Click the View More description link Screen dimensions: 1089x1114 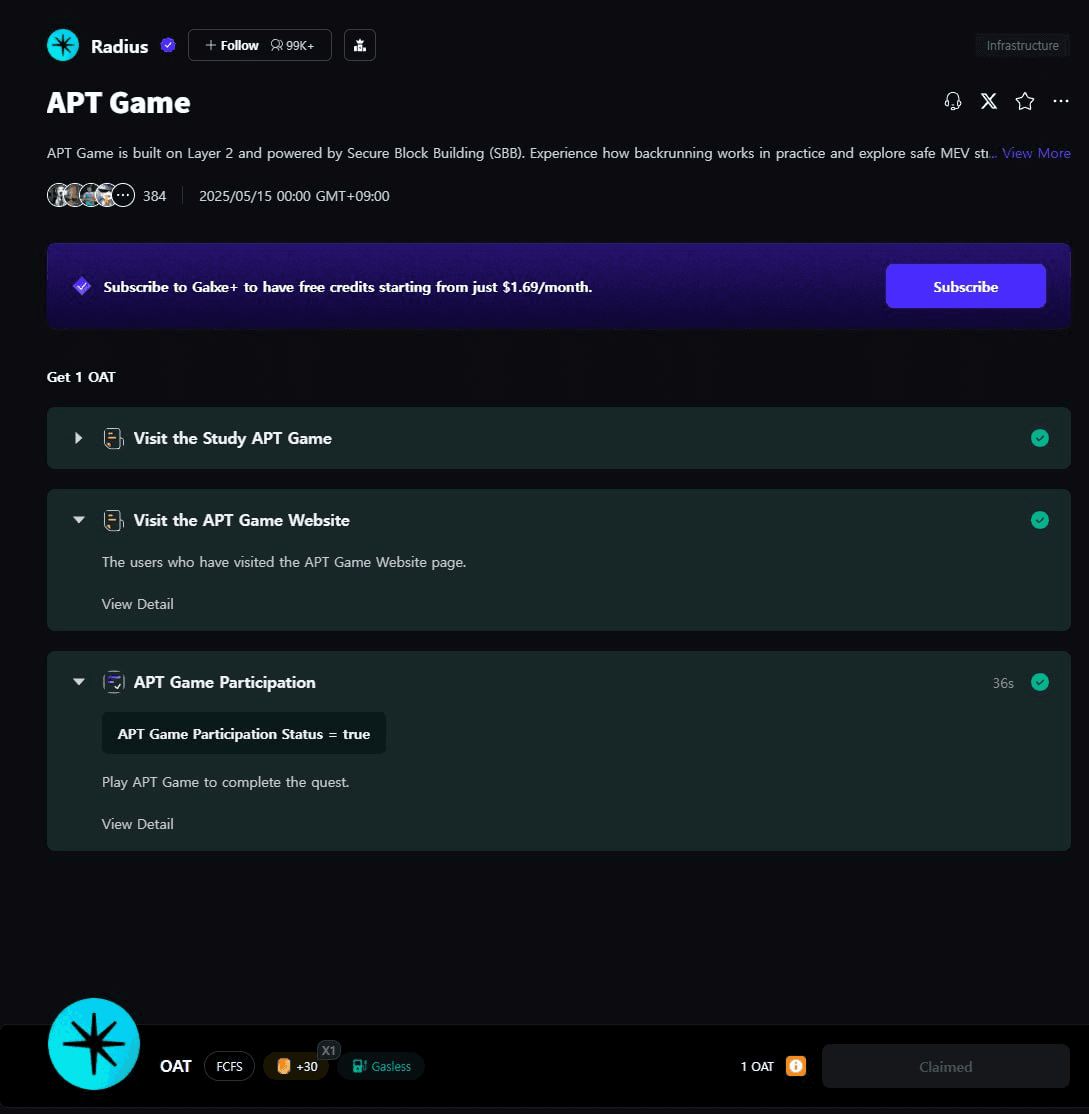(x=1036, y=153)
